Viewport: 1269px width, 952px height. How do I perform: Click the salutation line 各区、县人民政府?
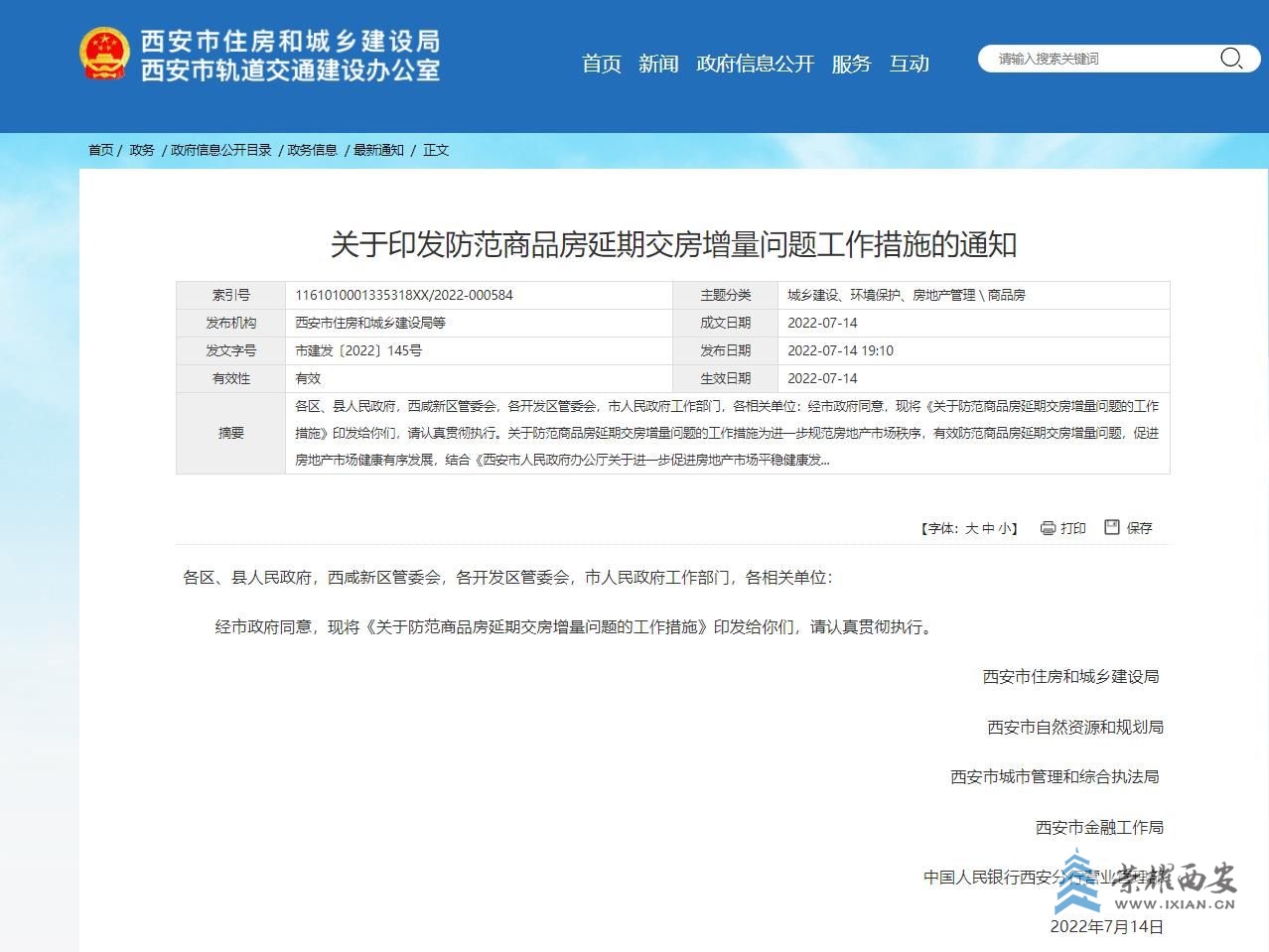click(x=507, y=578)
